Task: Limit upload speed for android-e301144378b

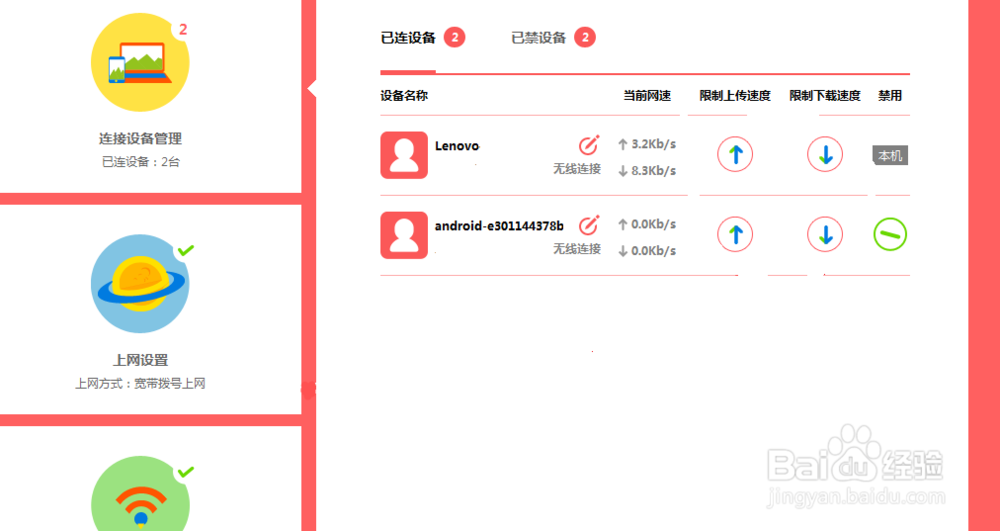Action: [735, 235]
